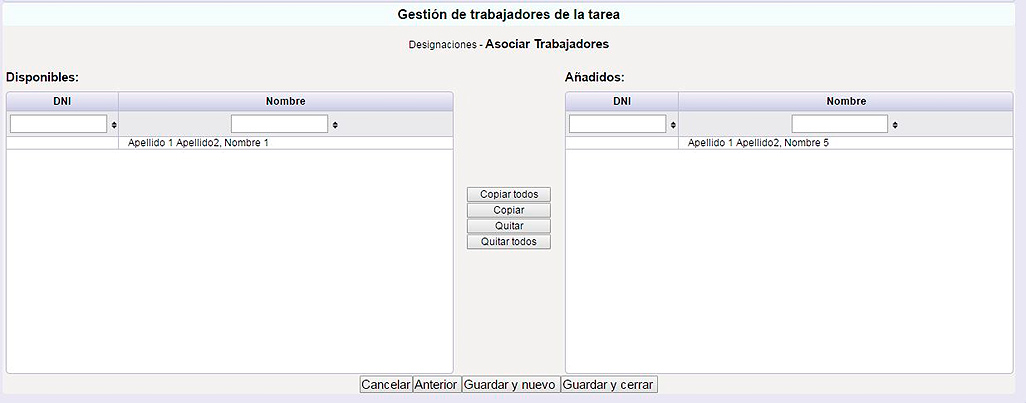Select row Apellido 1 Apellido2, Nombre 5

click(789, 143)
